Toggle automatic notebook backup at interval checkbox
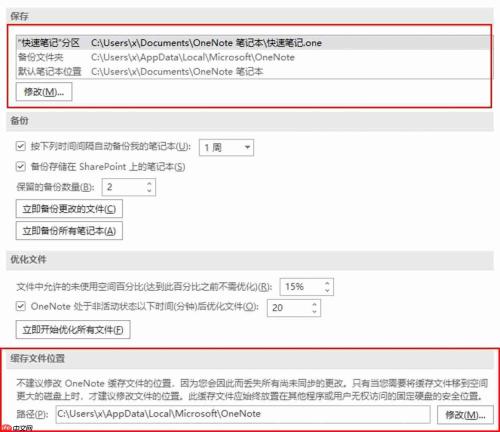The height and width of the screenshot is (432, 500). [21, 146]
